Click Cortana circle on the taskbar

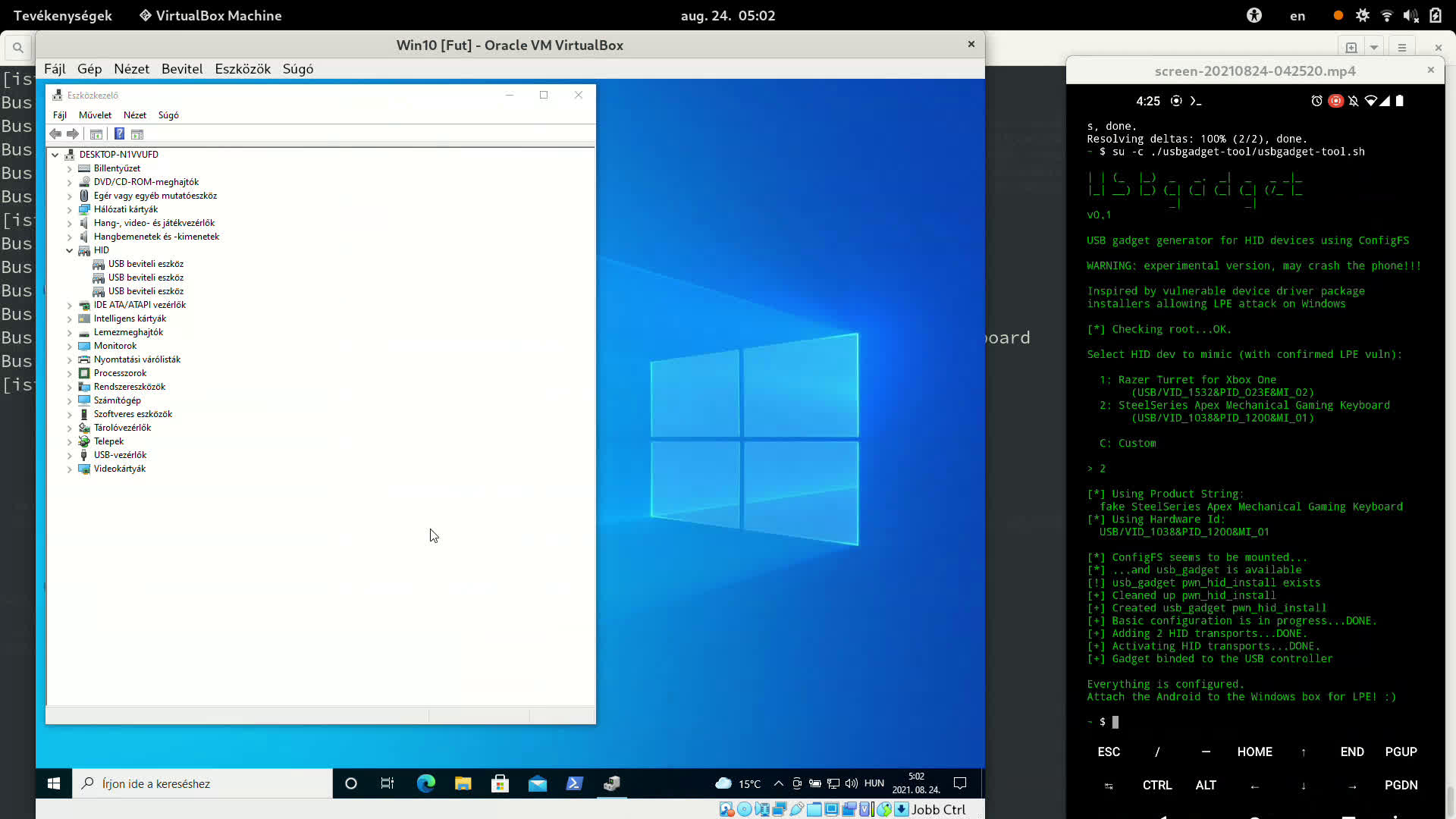(351, 783)
